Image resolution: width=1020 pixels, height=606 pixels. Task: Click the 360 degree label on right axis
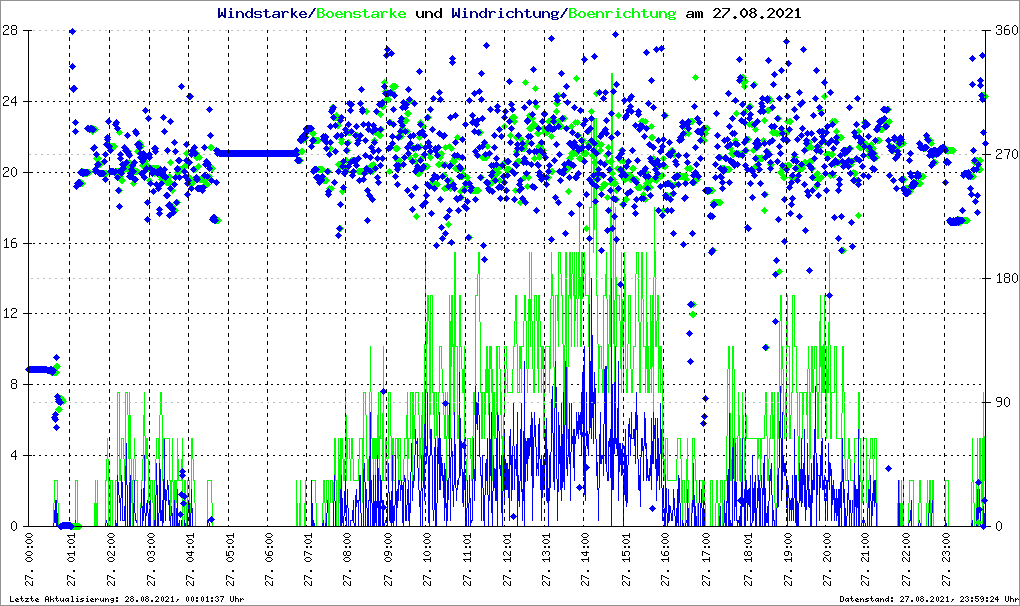pos(1004,30)
